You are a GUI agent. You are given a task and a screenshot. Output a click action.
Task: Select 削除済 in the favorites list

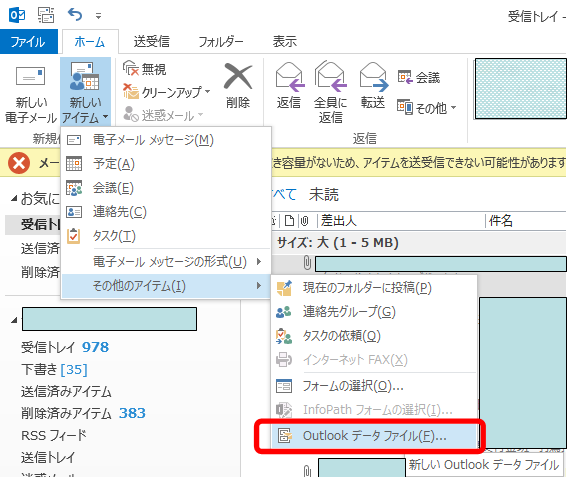[x=40, y=272]
